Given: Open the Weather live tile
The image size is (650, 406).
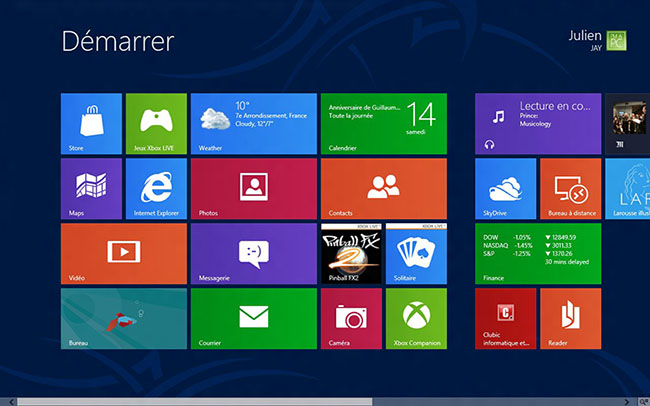Looking at the screenshot, I should [254, 124].
